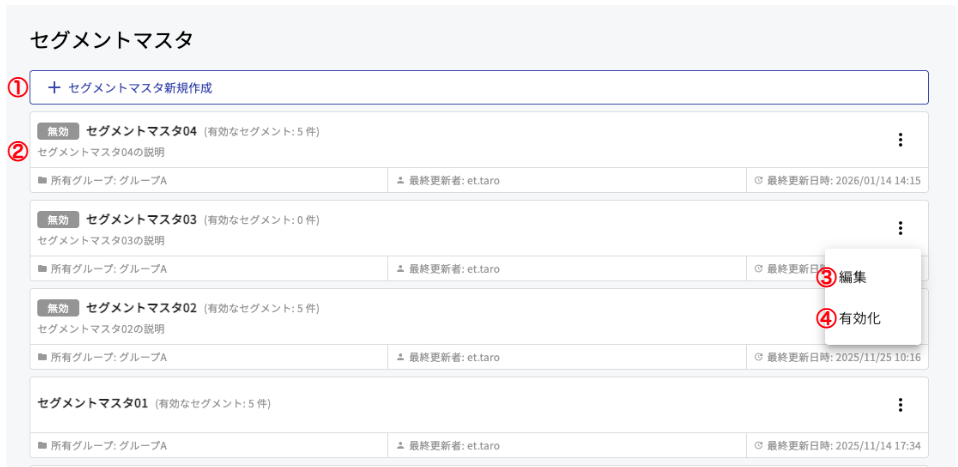This screenshot has height=467, width=958.
Task: Click セグメントマスタ04の説明 description text
Action: (101, 152)
